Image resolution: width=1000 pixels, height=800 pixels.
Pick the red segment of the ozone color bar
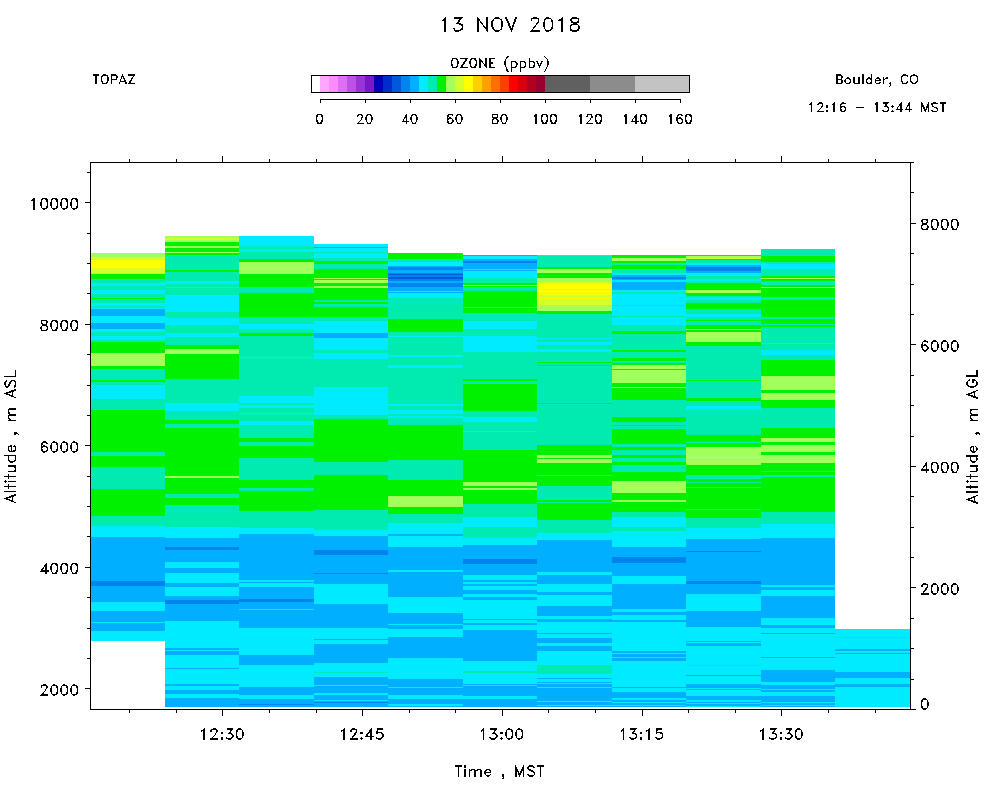point(513,84)
